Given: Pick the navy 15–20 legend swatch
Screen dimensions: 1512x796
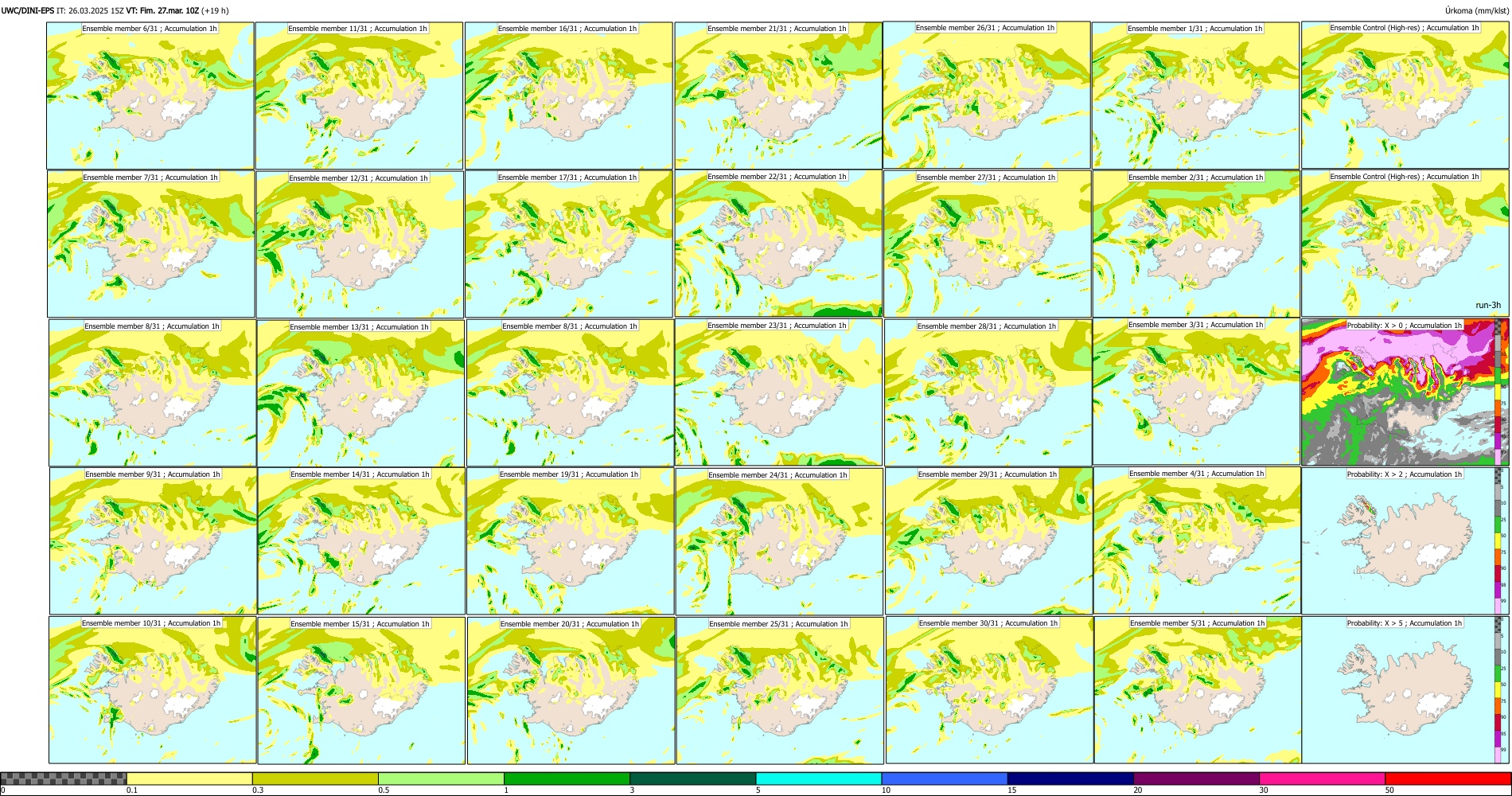Looking at the screenshot, I should click(x=1070, y=778).
